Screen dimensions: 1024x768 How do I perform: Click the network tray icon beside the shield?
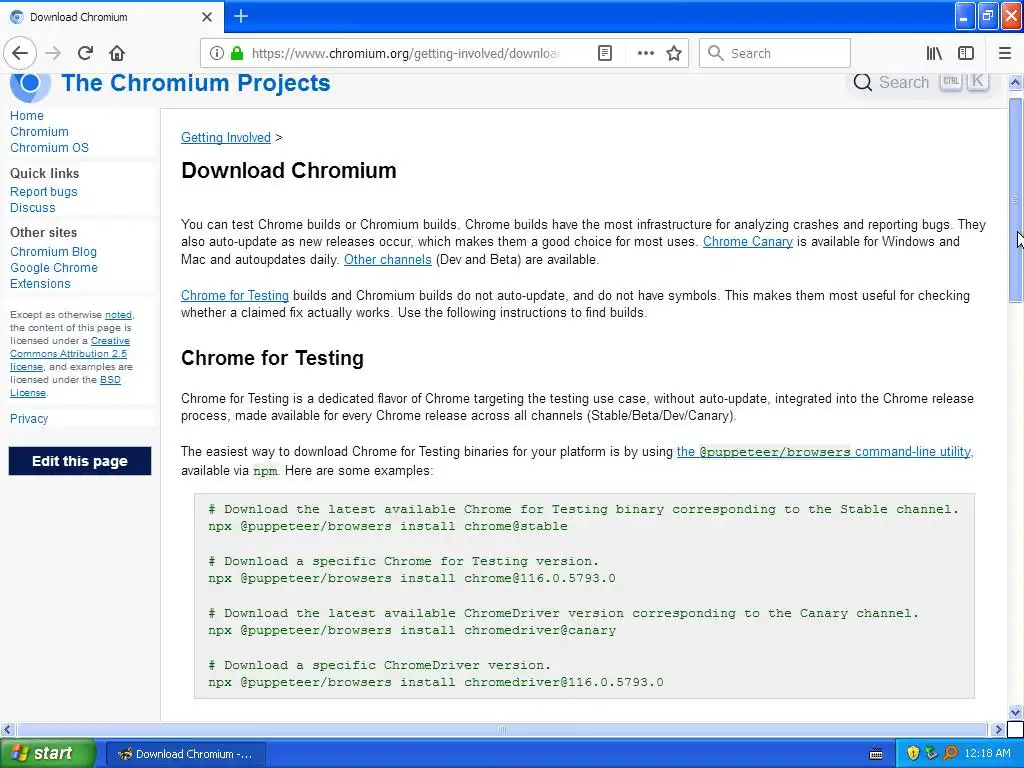[931, 754]
